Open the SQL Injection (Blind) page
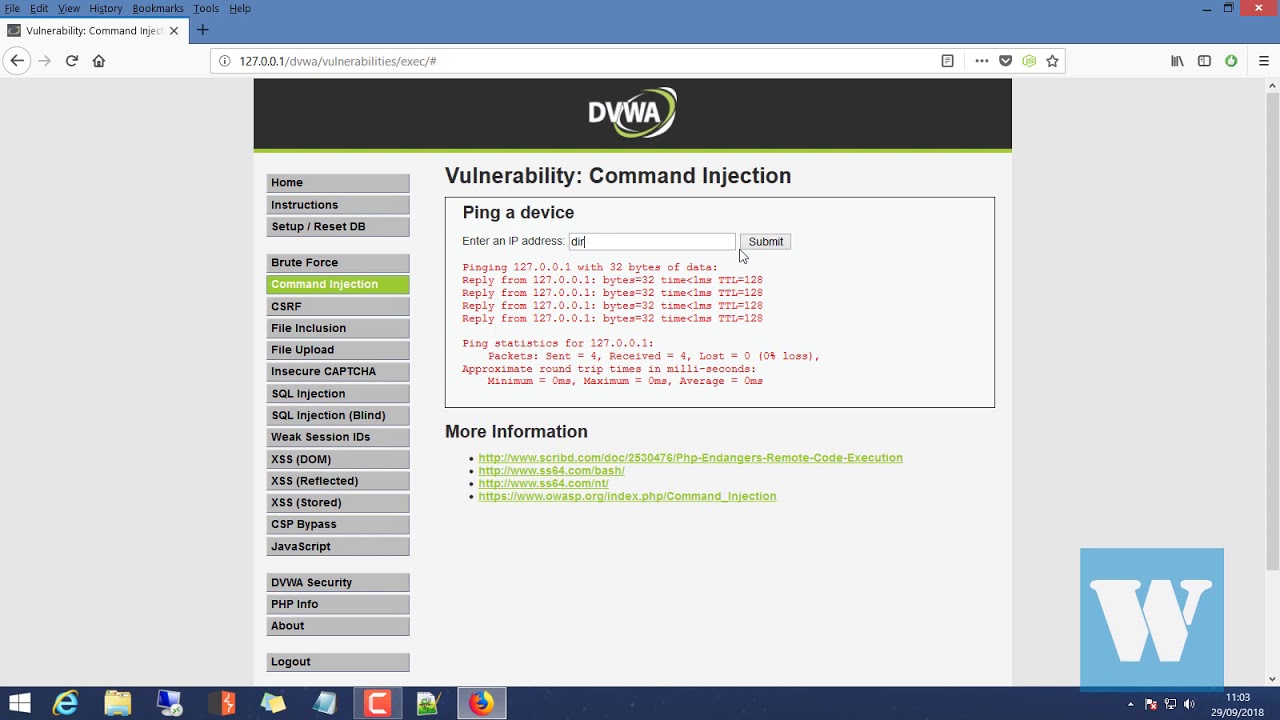 [338, 416]
